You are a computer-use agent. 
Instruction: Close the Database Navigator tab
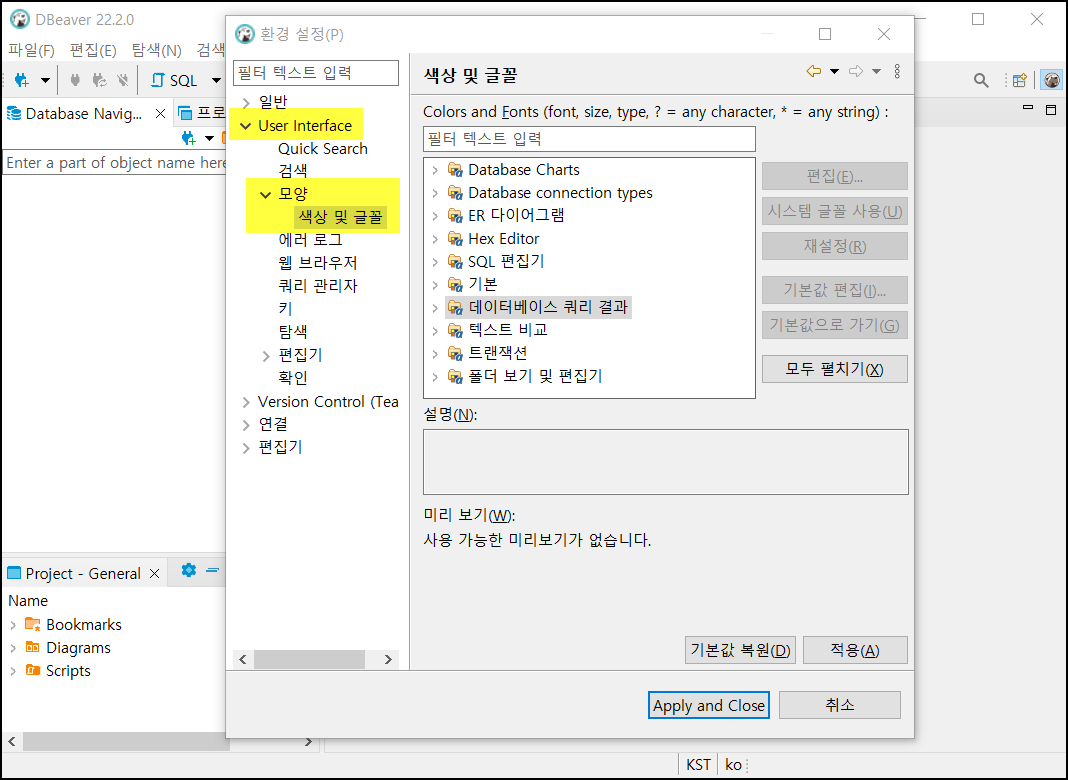tap(160, 114)
